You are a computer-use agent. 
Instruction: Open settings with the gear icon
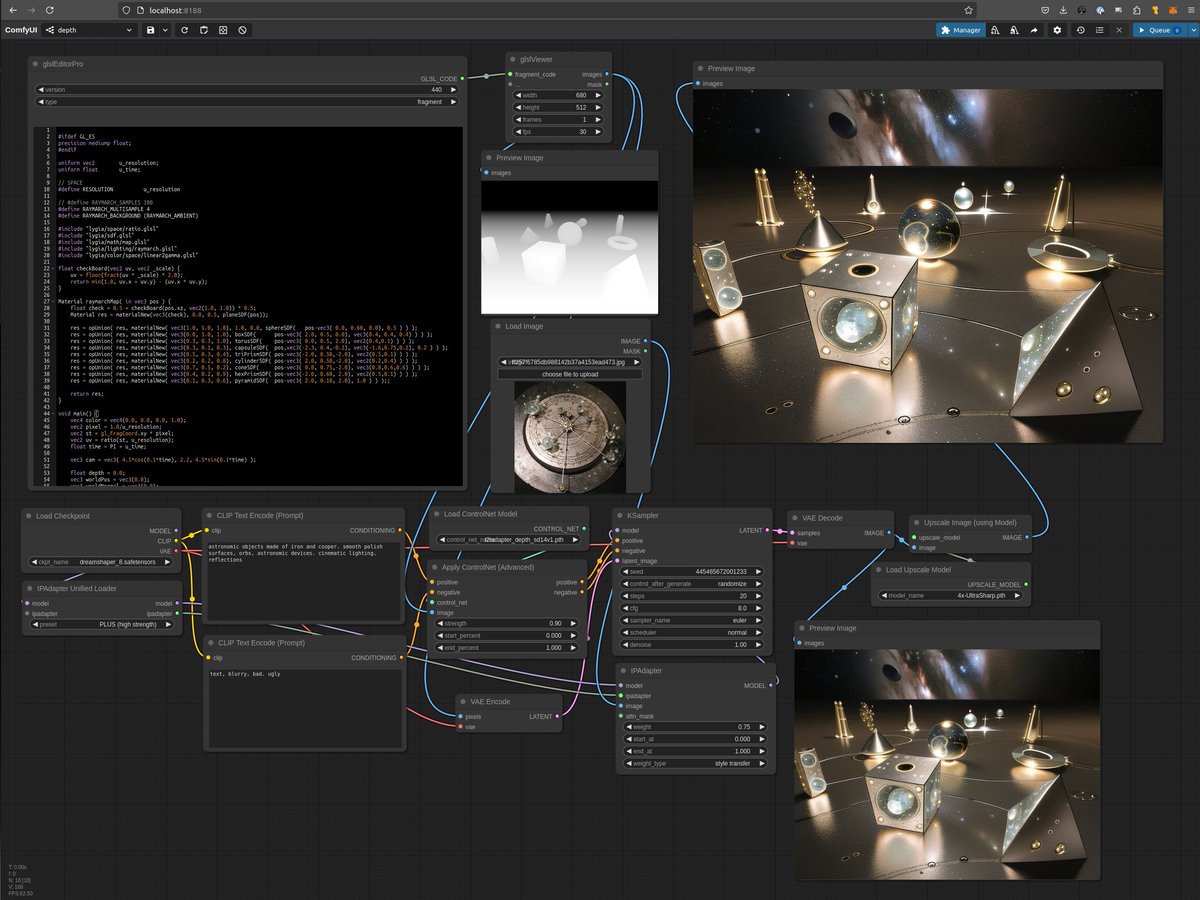coord(1057,31)
